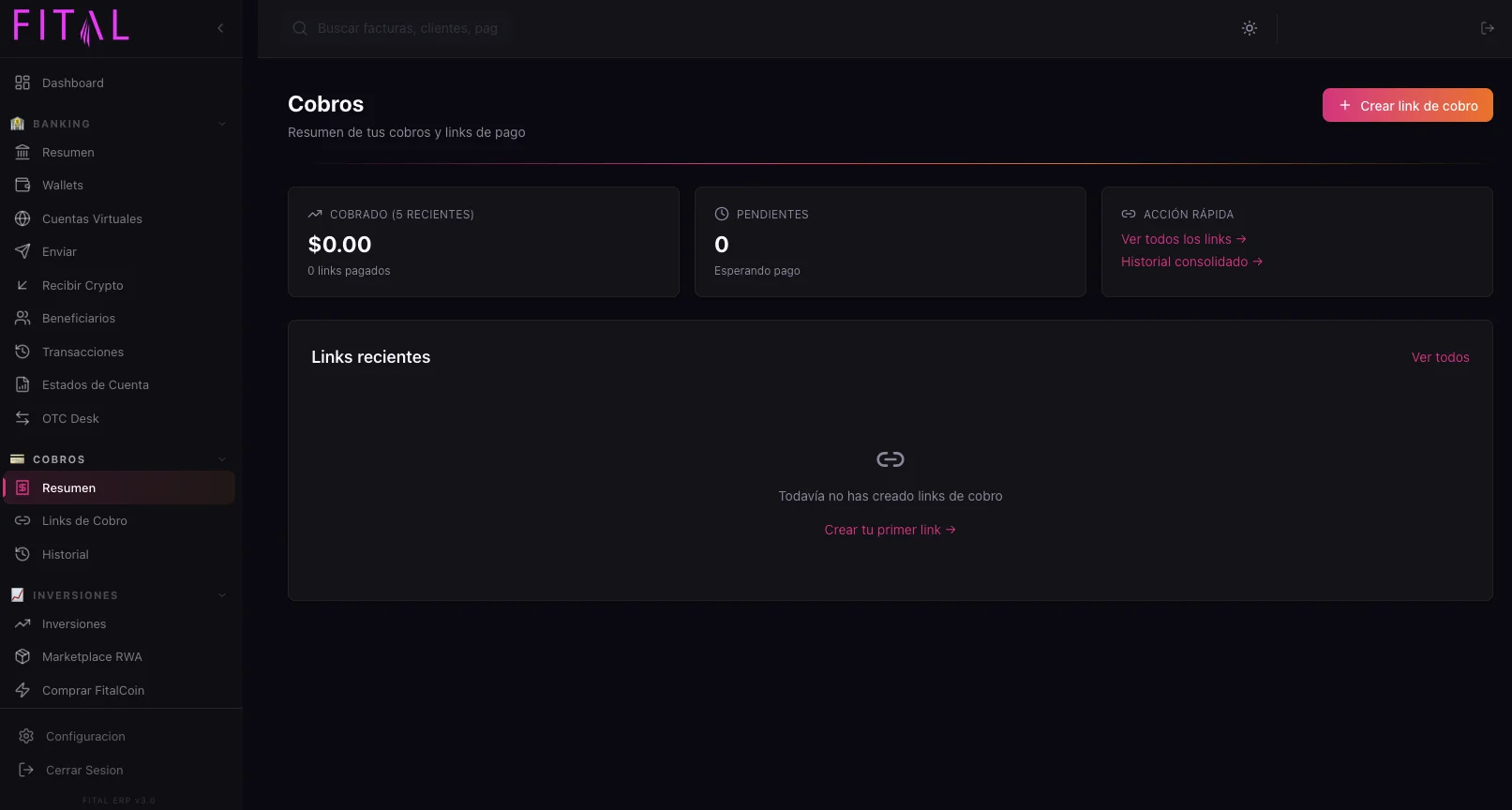Click the logout icon in the top bar

pos(1487,28)
